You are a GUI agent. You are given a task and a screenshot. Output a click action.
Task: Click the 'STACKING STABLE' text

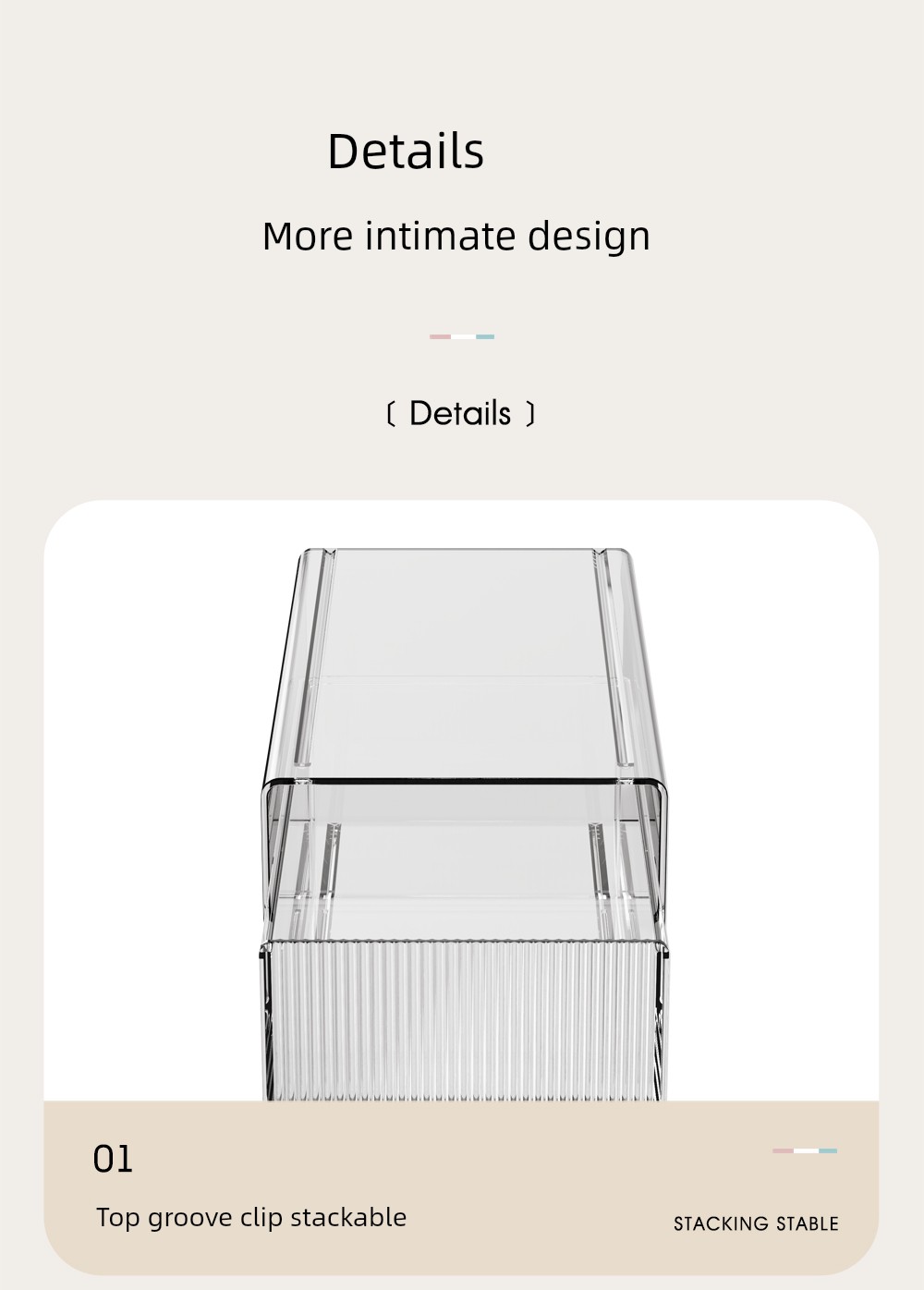756,1223
